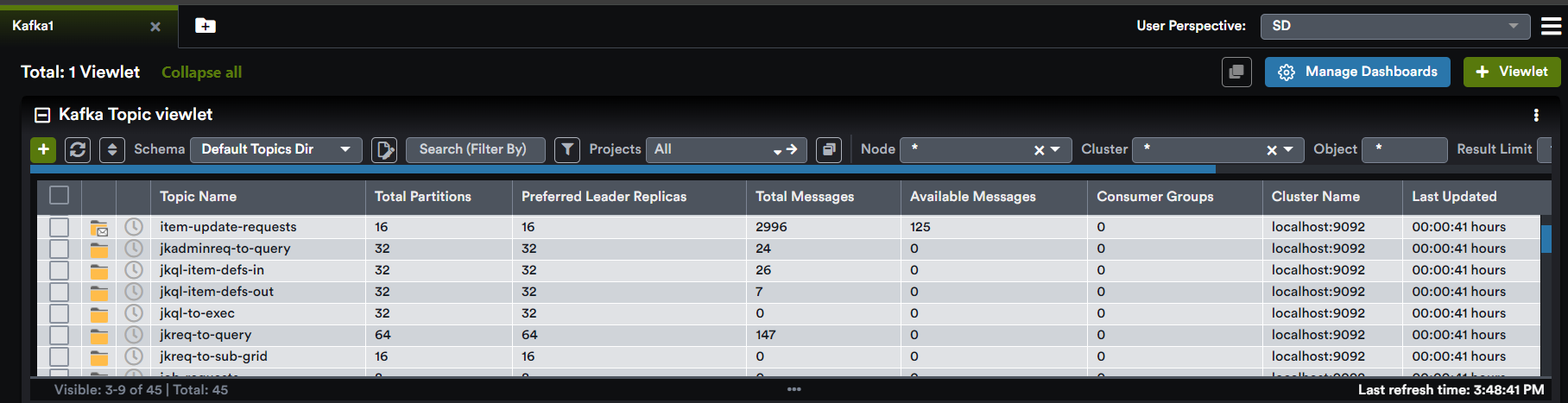This screenshot has height=403, width=1568.
Task: Click the Last refresh time status text
Action: [x=1451, y=390]
